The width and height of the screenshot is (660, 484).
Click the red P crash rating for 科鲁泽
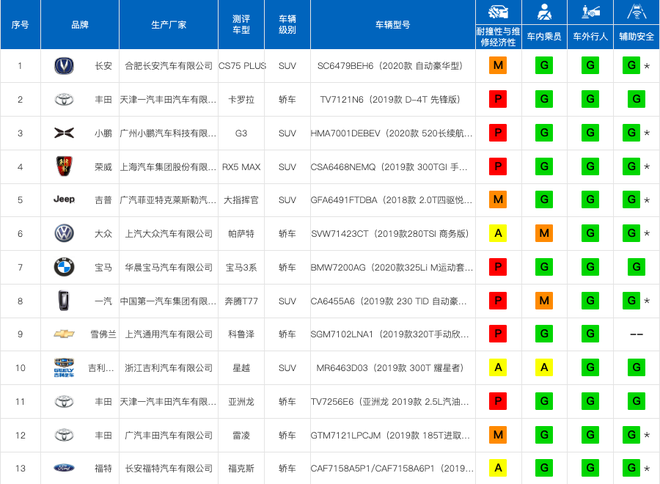point(498,334)
